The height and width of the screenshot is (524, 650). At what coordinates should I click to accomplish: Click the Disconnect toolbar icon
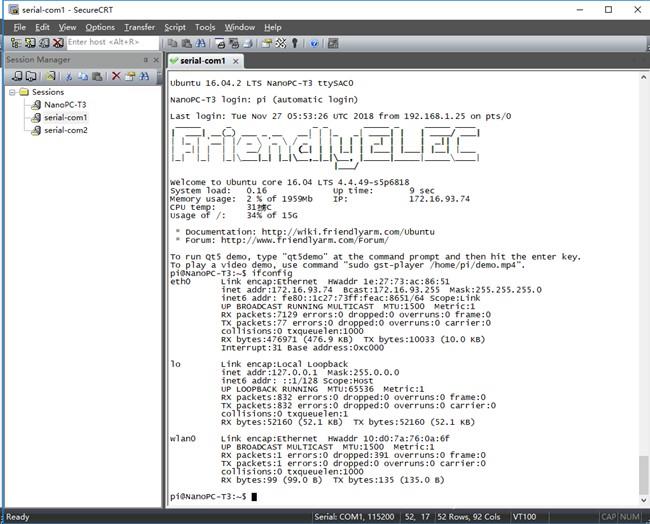click(58, 43)
